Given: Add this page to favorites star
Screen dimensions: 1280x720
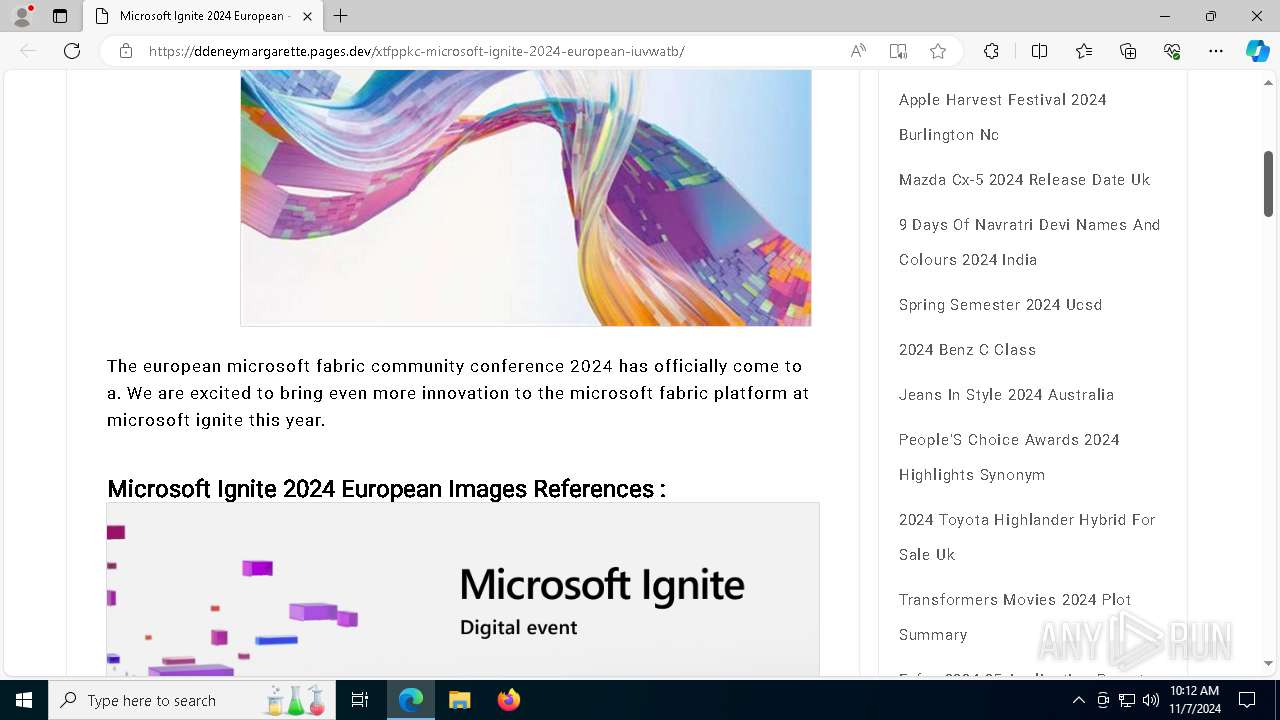Looking at the screenshot, I should [938, 51].
